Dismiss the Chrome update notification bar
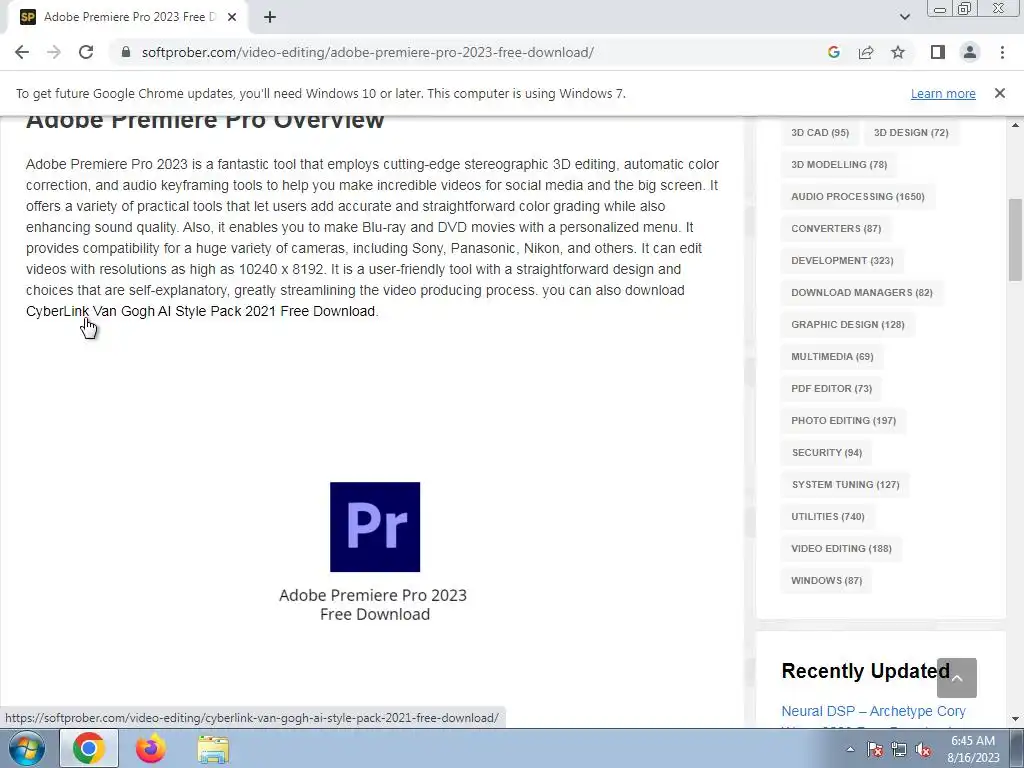Screen dimensions: 1024x768 [1000, 93]
